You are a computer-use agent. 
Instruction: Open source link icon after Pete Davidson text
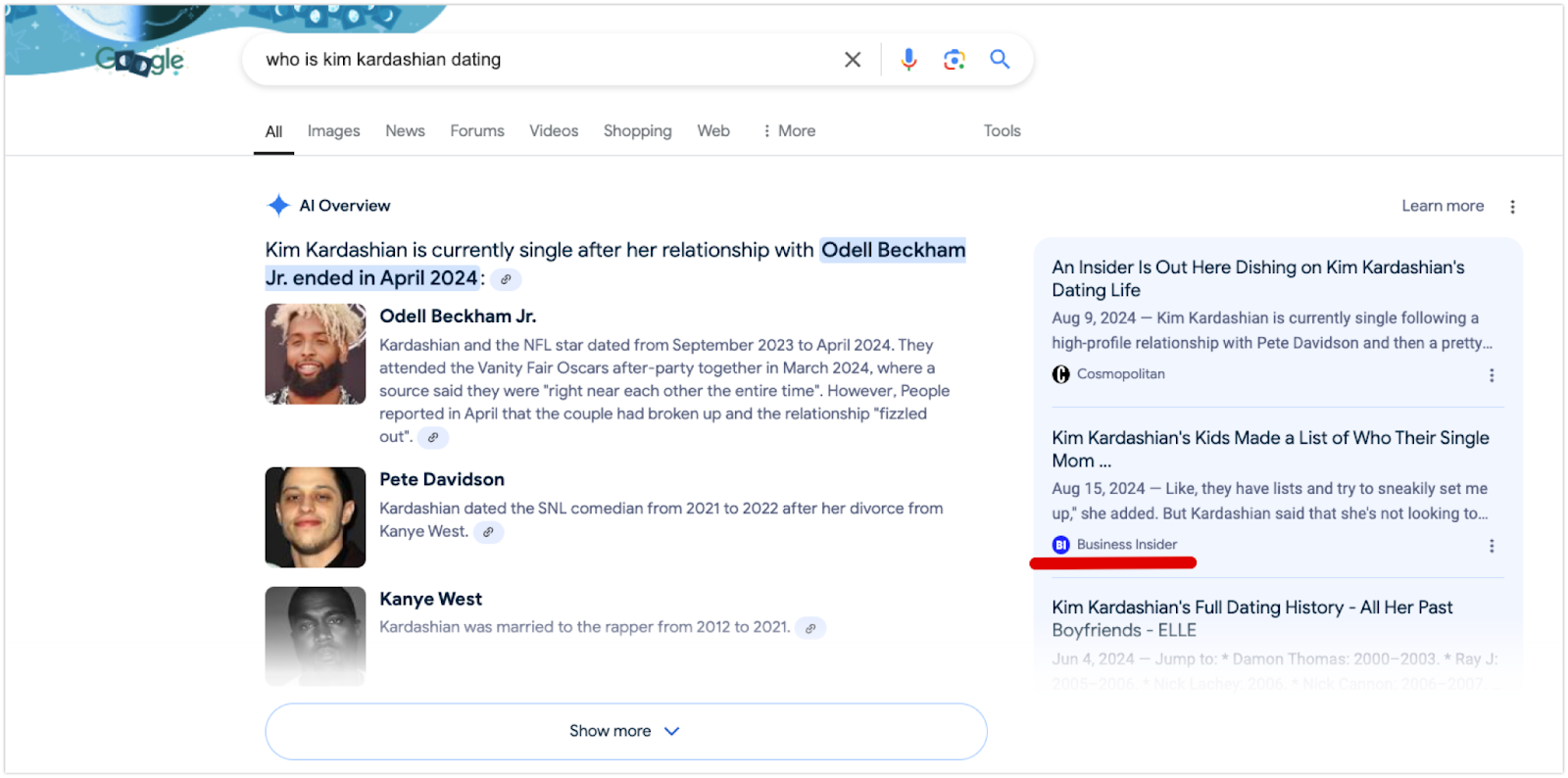coord(488,532)
